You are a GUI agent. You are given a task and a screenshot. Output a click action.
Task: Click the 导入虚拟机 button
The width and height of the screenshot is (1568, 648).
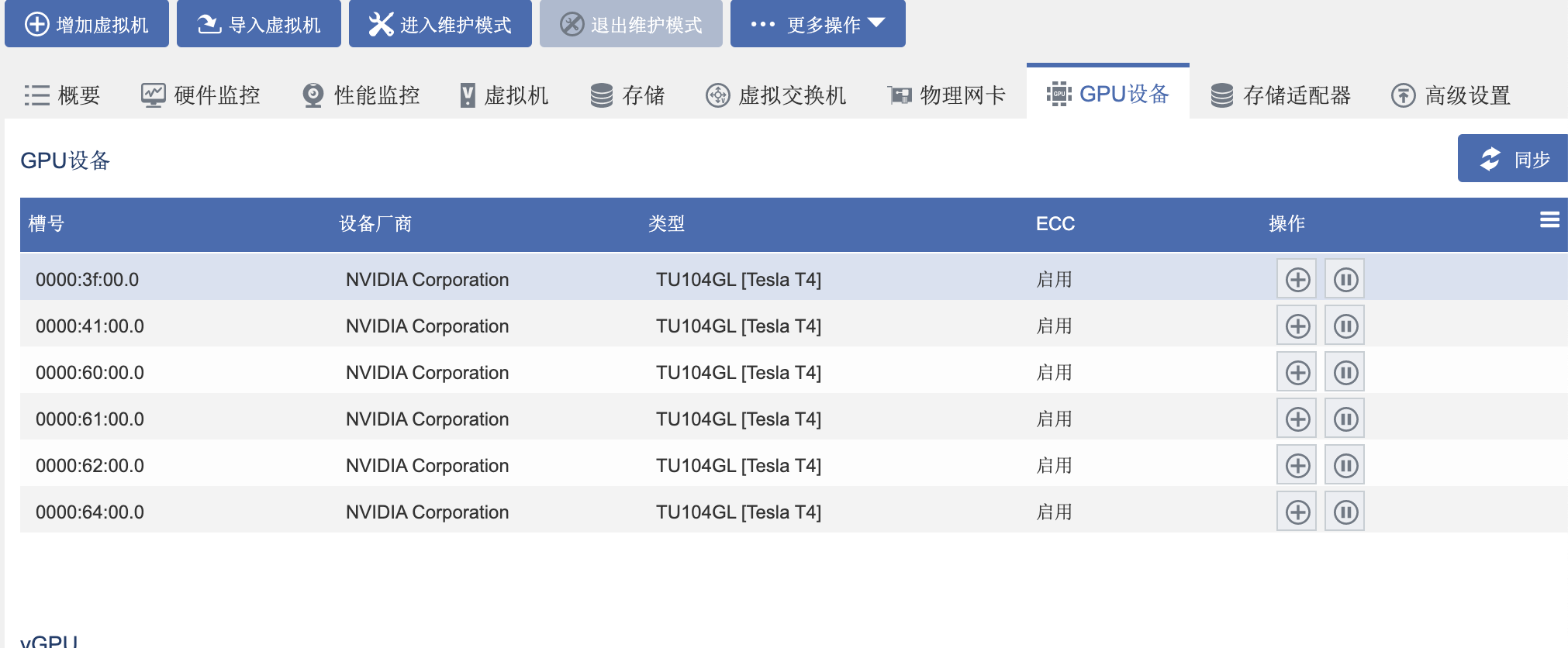click(x=259, y=24)
